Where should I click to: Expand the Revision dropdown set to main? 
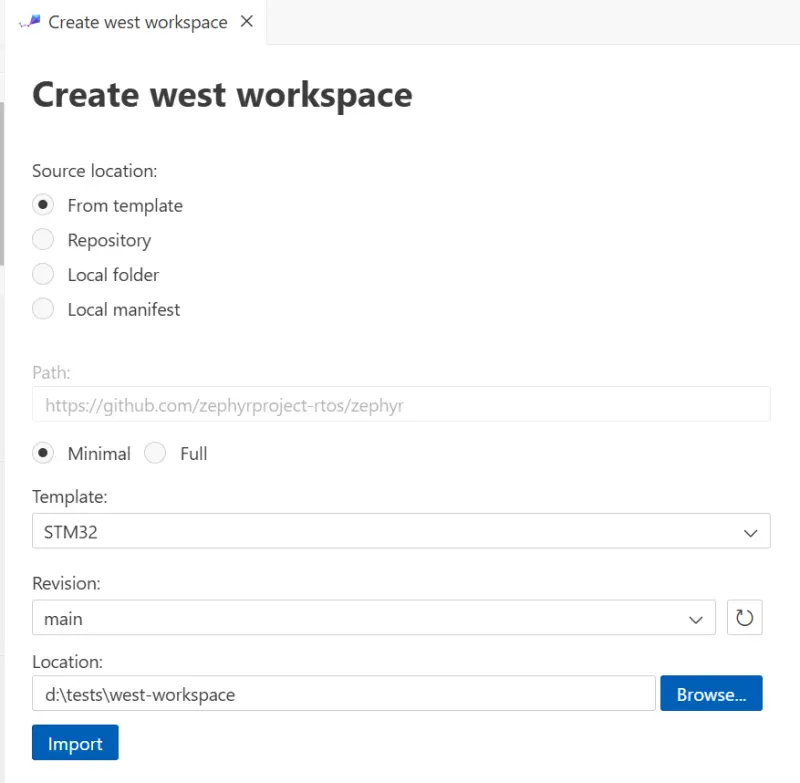(x=373, y=618)
